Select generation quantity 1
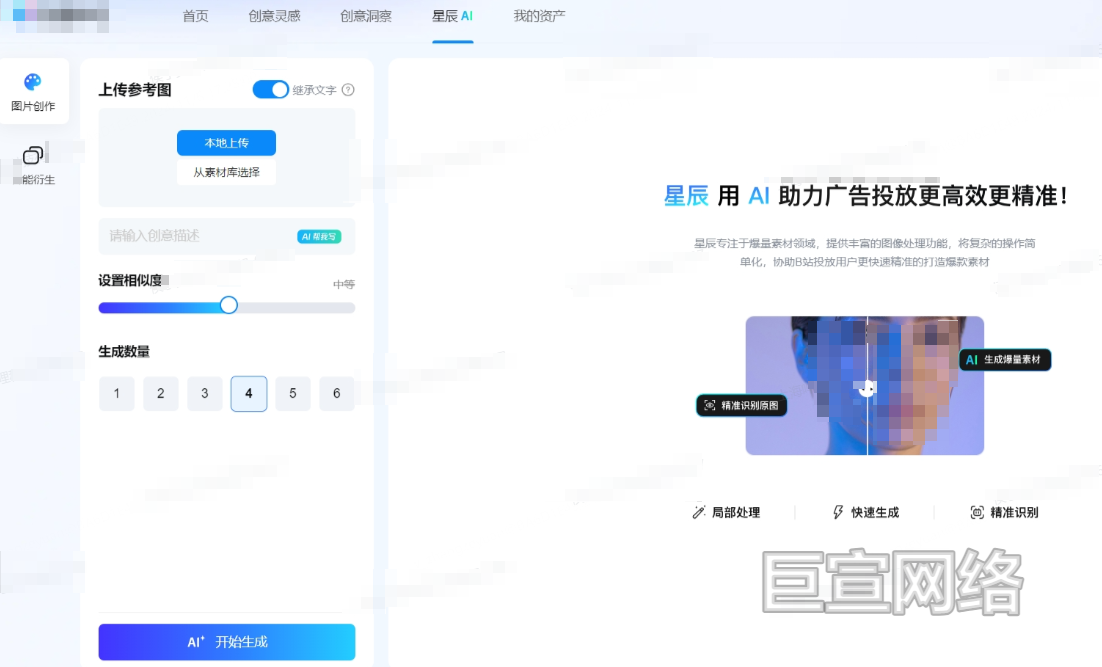The width and height of the screenshot is (1102, 667). point(117,394)
